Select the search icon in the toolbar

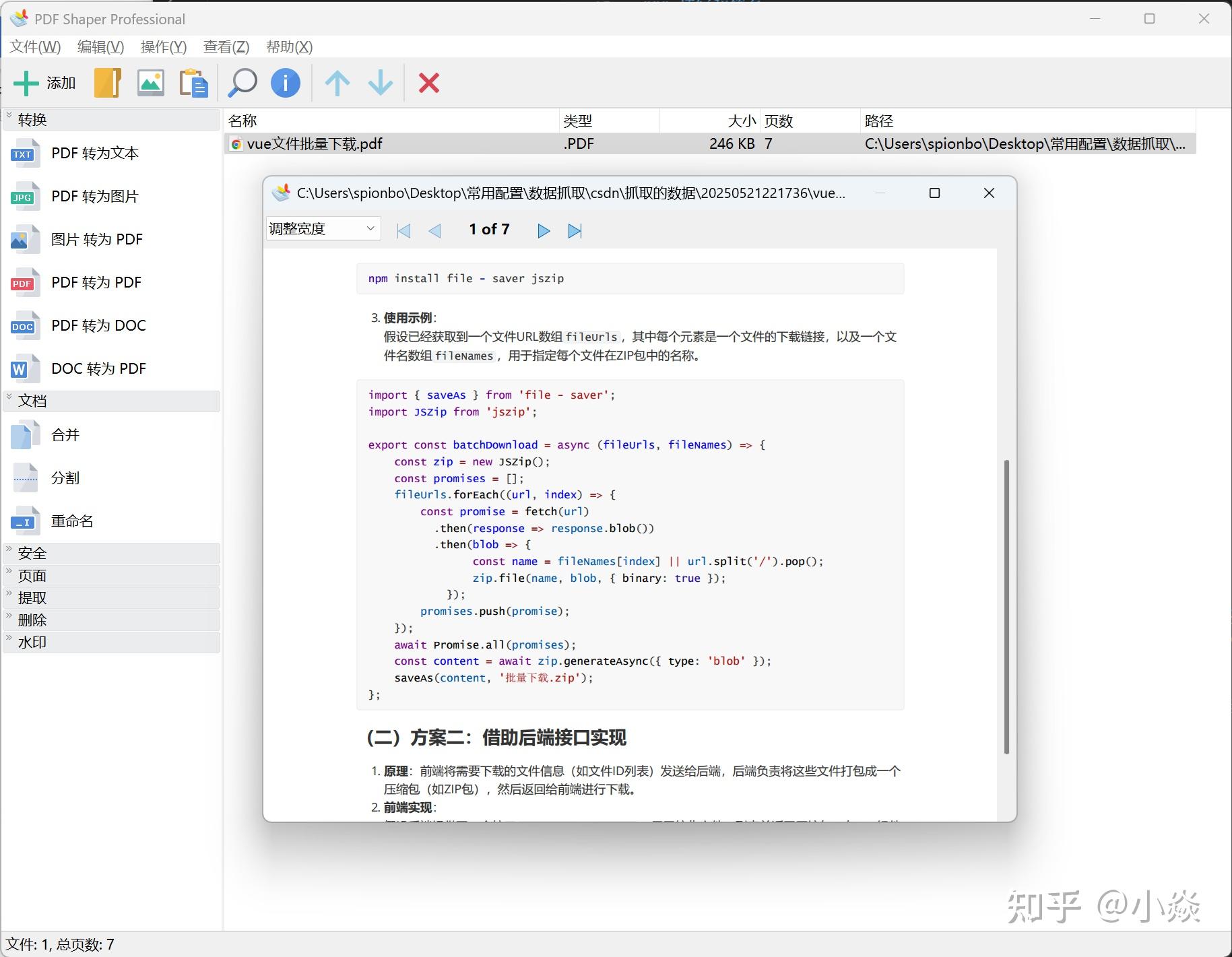(x=241, y=83)
